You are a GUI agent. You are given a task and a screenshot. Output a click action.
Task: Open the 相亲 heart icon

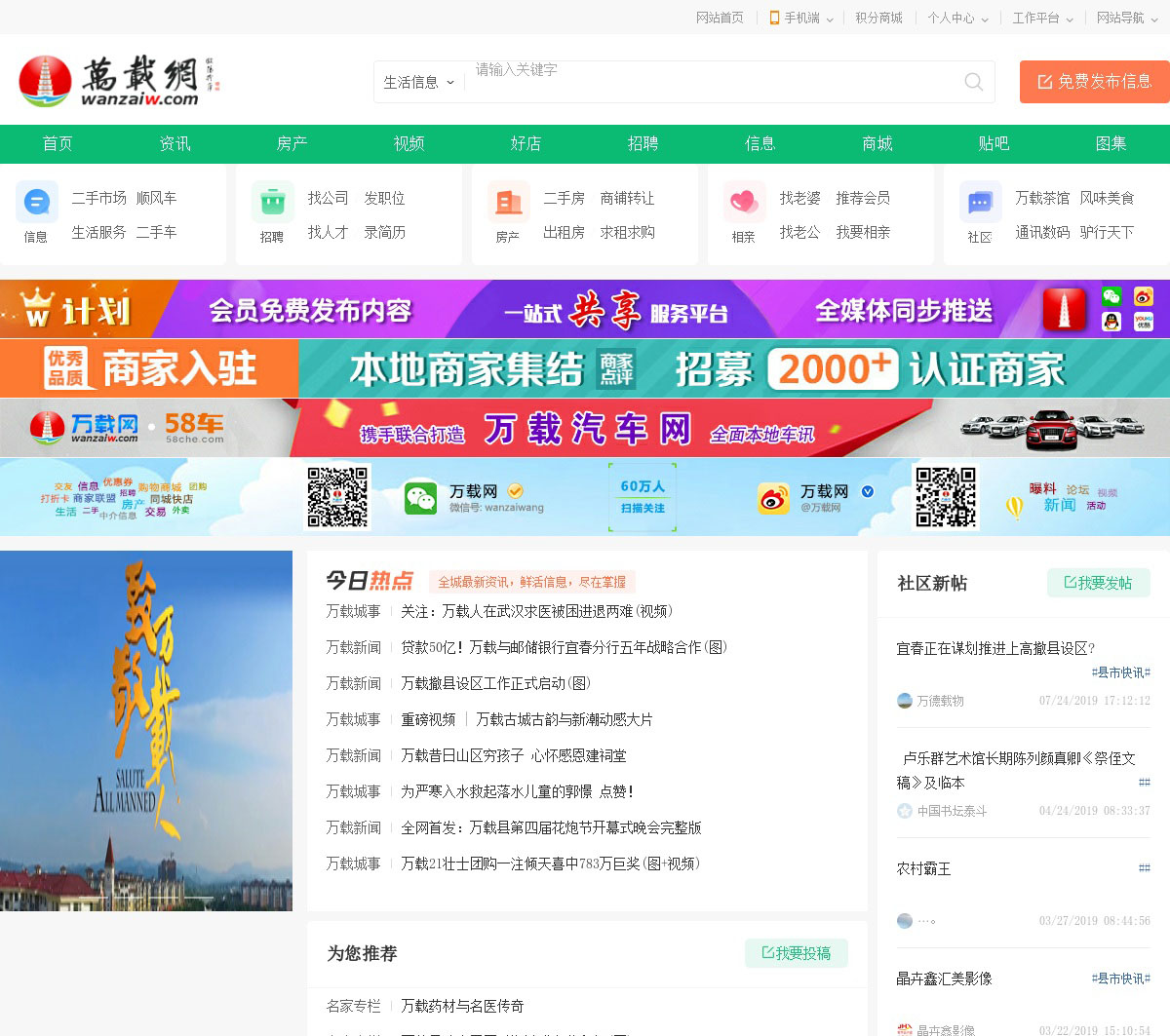(x=744, y=203)
